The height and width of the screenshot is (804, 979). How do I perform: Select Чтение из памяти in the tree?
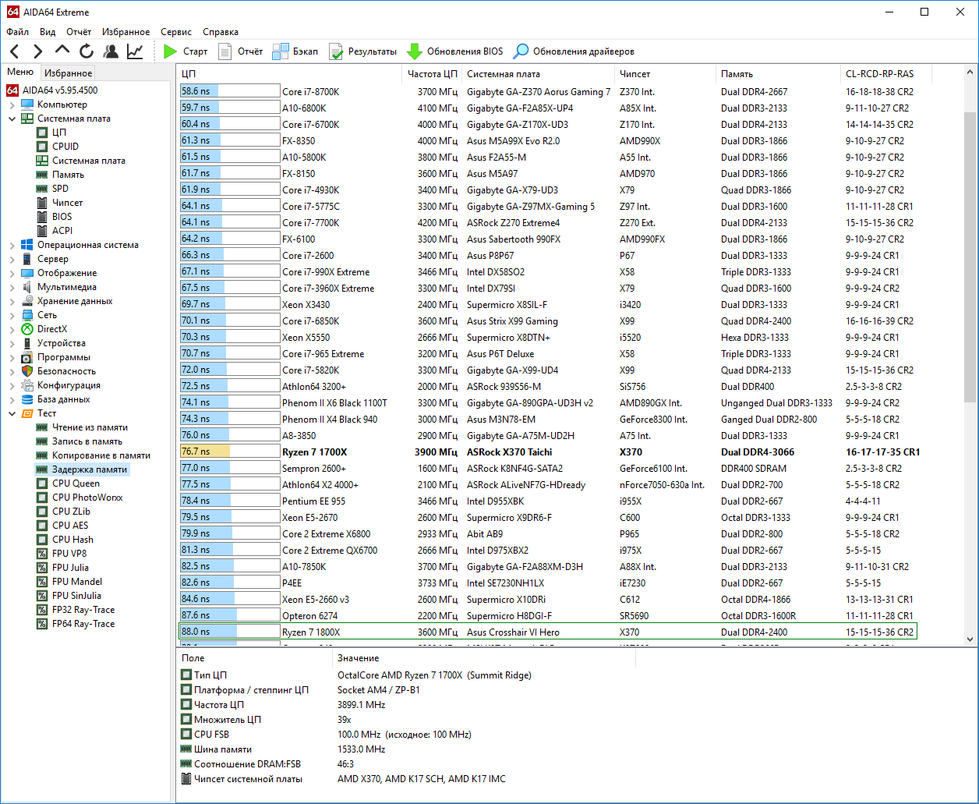(88, 427)
